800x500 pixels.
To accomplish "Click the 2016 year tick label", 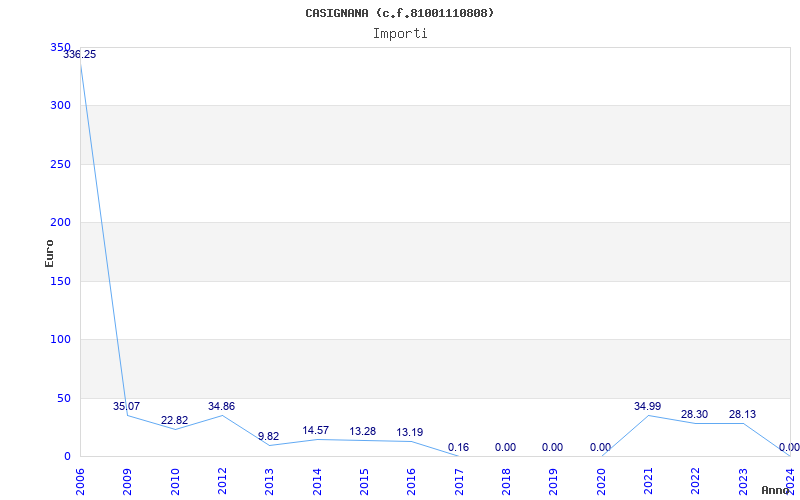I will pyautogui.click(x=412, y=482).
